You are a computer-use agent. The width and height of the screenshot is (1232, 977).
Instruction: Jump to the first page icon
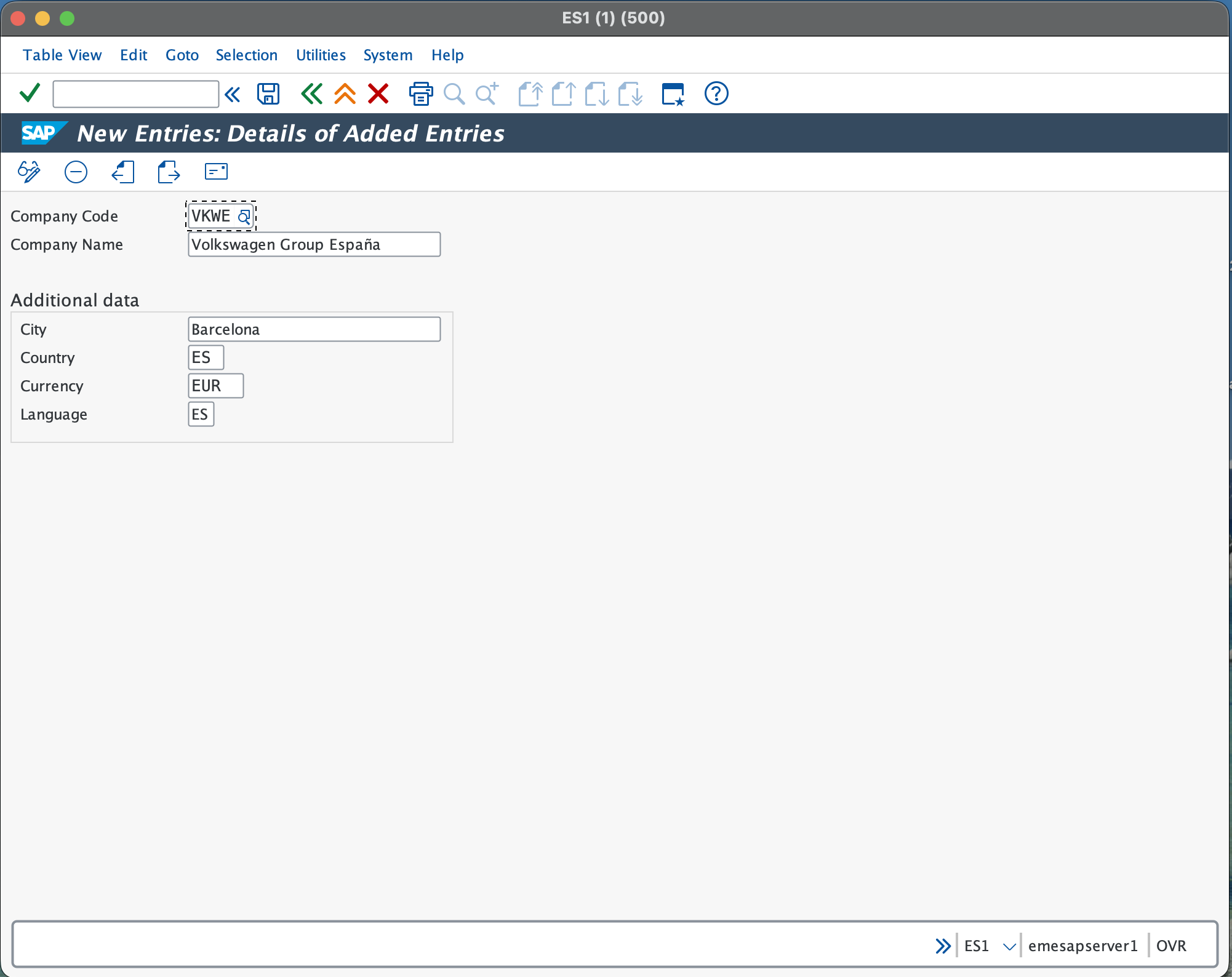pyautogui.click(x=530, y=94)
